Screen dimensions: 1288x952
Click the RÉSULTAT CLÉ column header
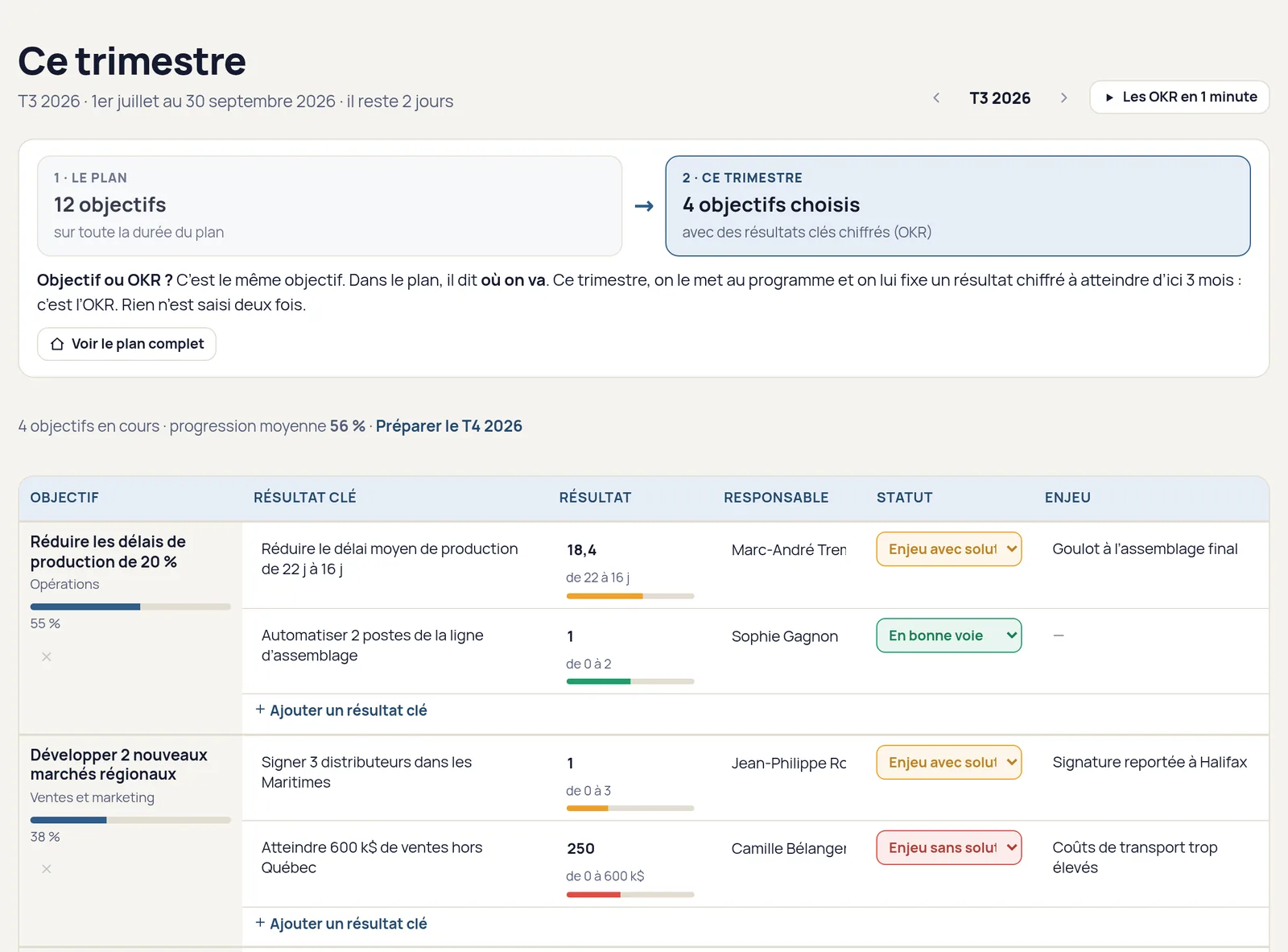(305, 498)
